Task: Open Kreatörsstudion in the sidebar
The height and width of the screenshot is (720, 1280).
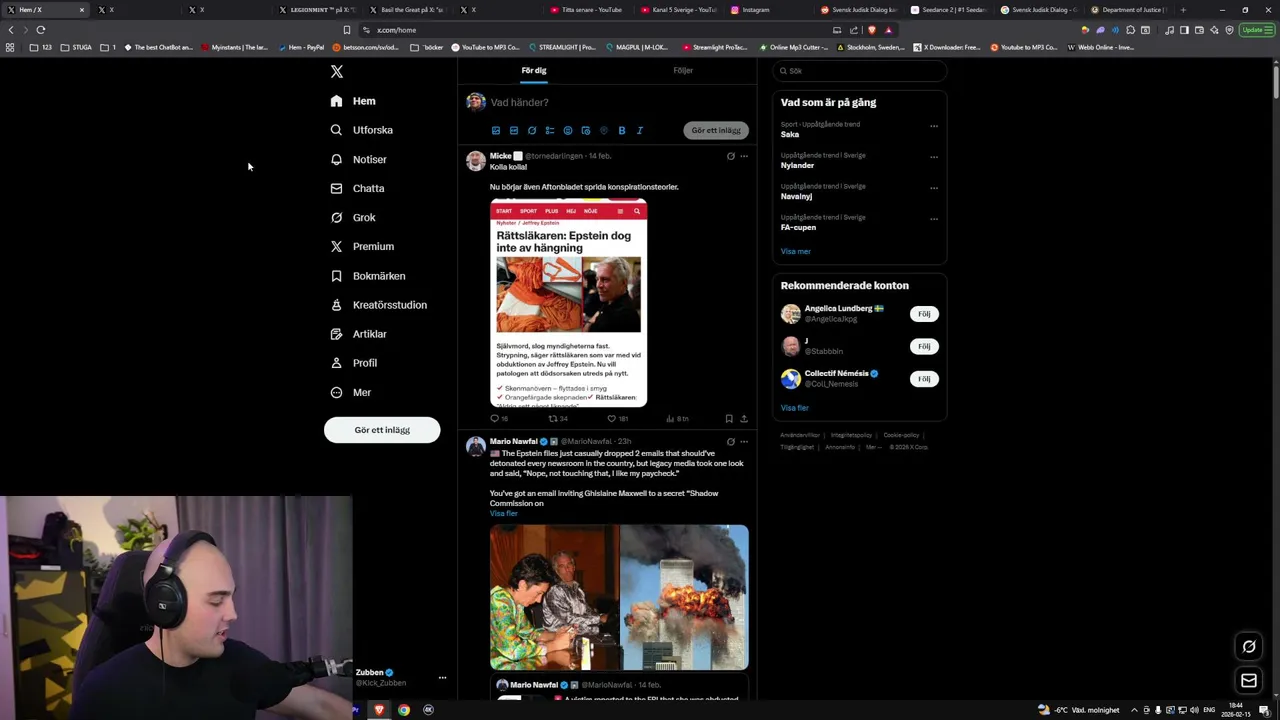Action: point(378,305)
